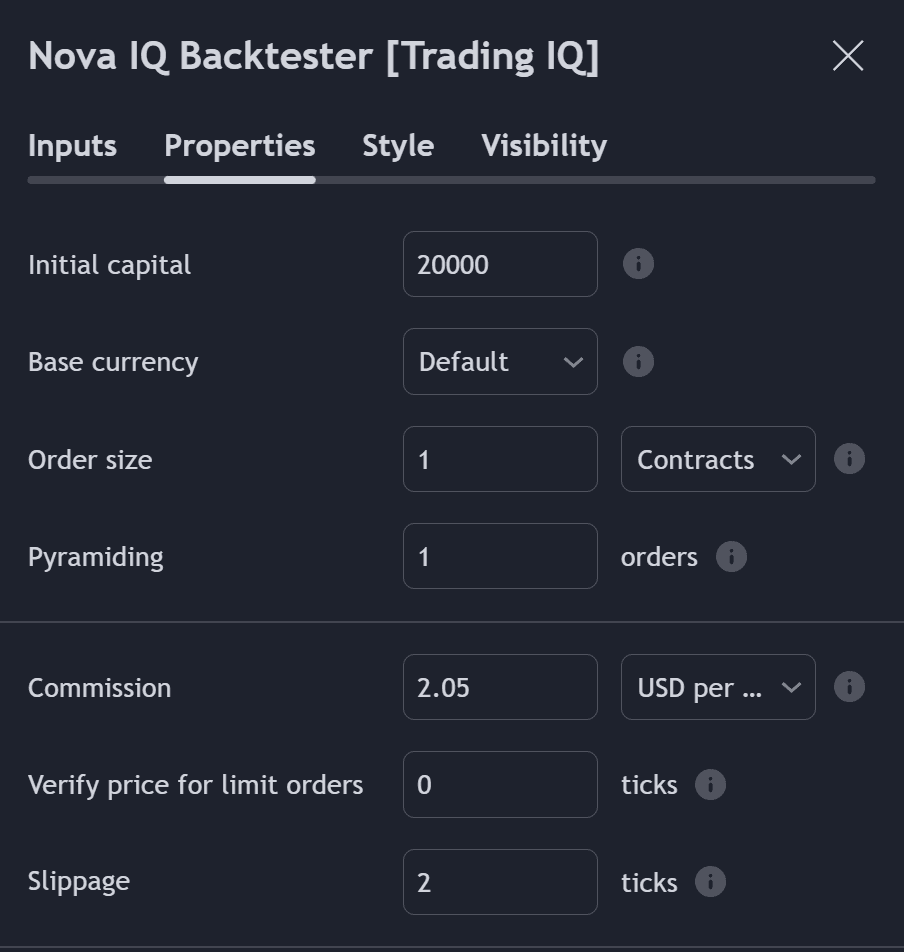Click the Commission info icon
The image size is (904, 952).
(849, 687)
